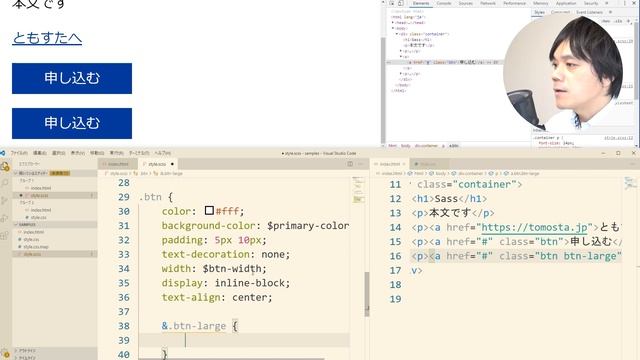Open the Search view in activity bar
This screenshot has height=360, width=640.
point(5,183)
